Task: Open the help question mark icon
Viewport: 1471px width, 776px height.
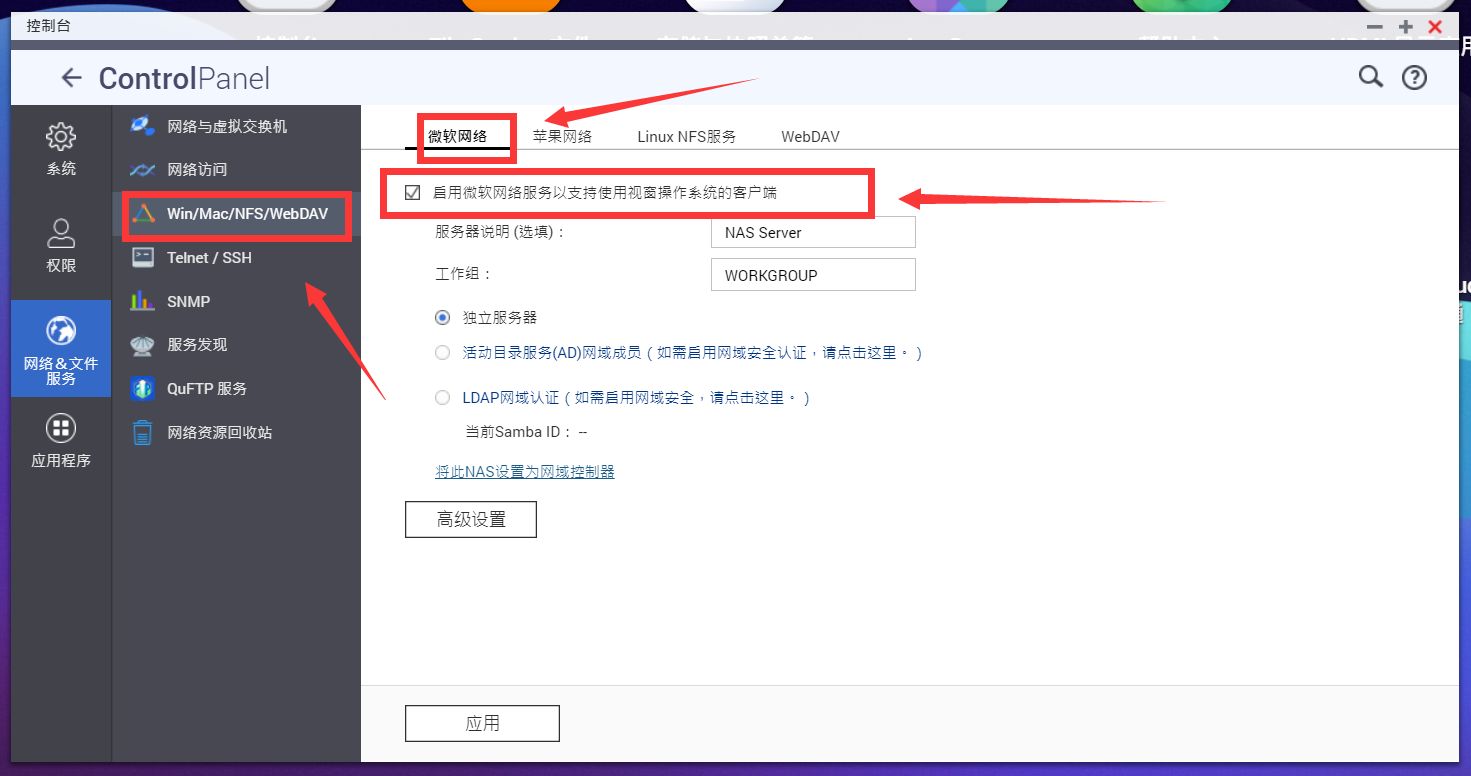Action: [1414, 77]
